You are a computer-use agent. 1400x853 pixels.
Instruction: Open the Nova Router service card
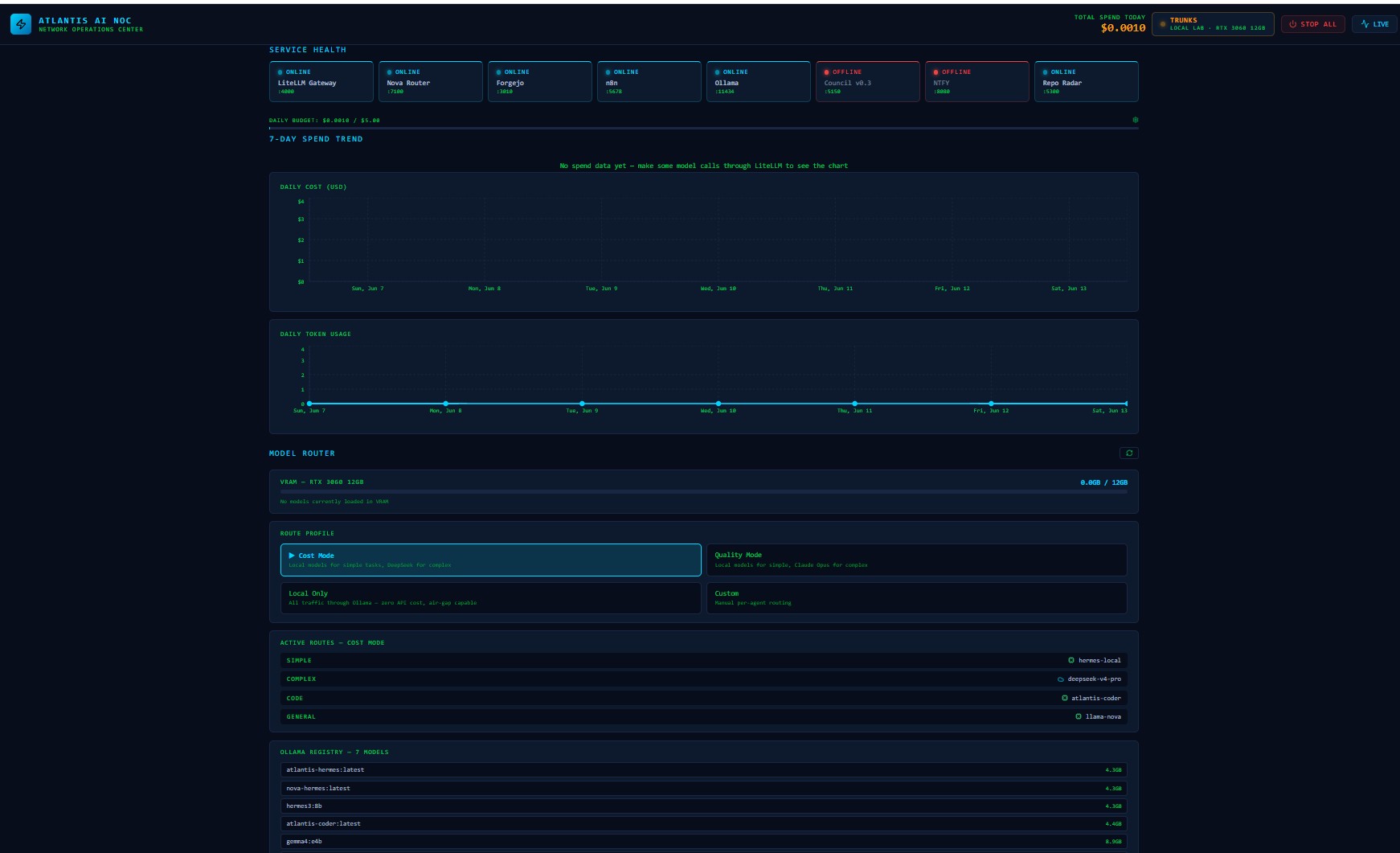[x=431, y=81]
